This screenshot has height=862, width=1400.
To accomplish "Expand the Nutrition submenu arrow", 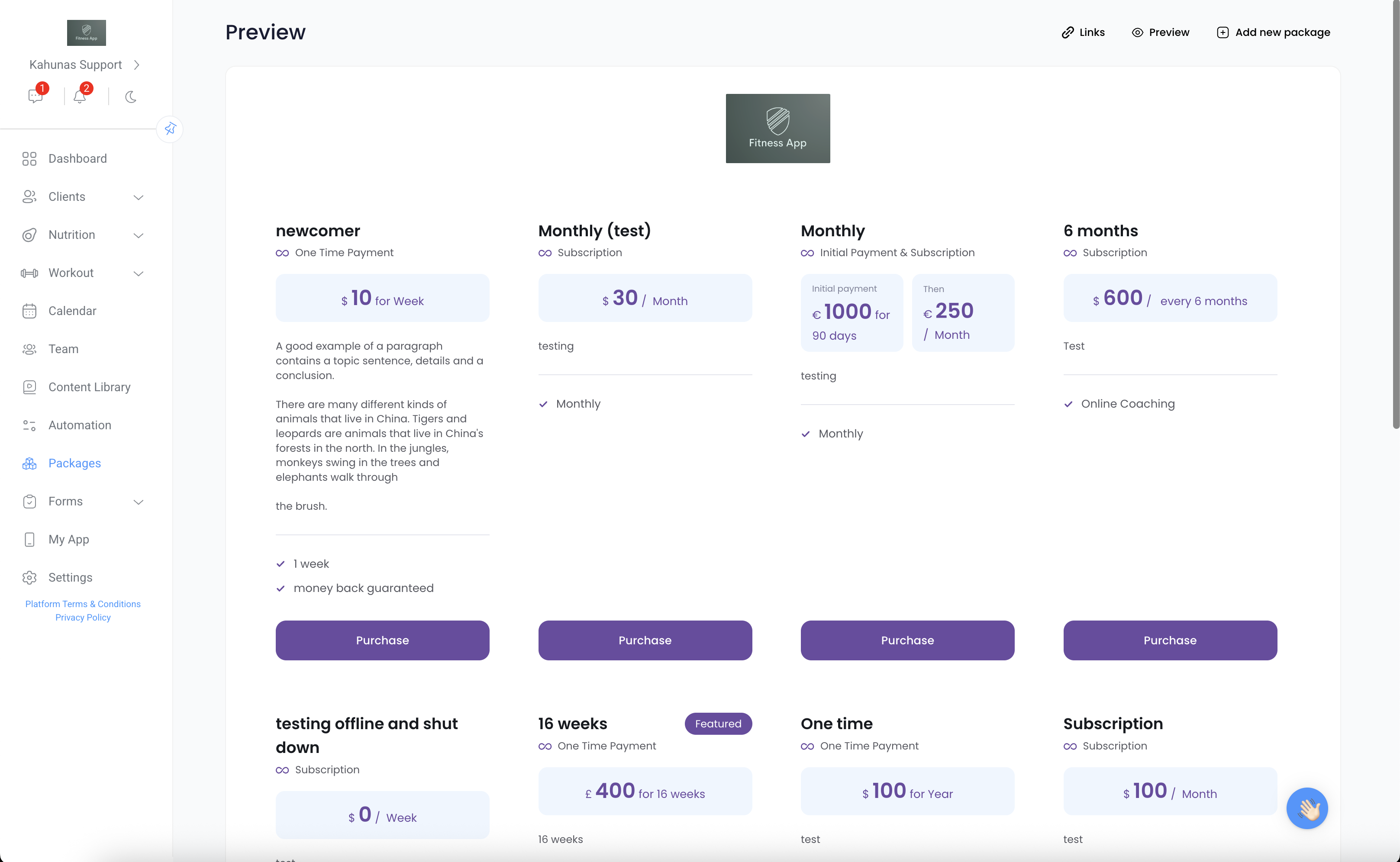I will (138, 235).
